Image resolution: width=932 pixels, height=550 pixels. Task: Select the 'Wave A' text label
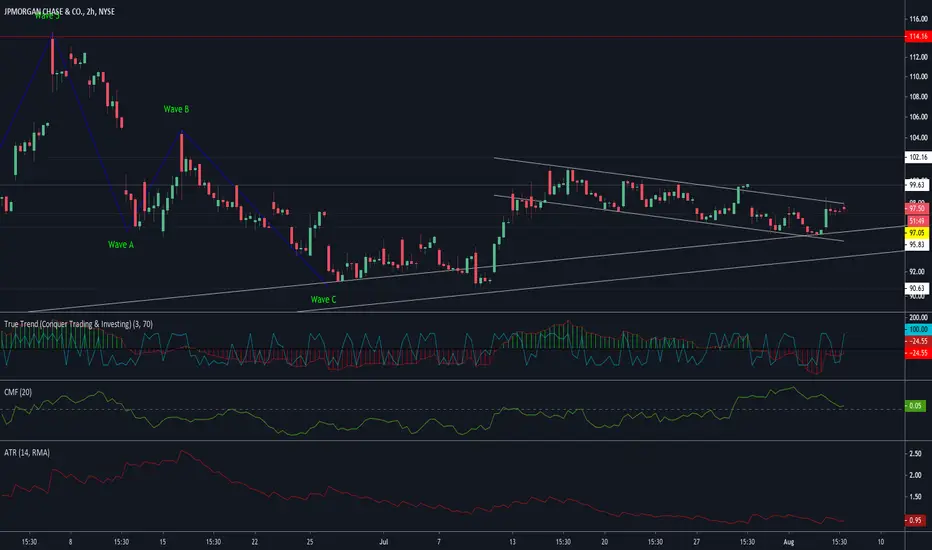click(x=121, y=244)
